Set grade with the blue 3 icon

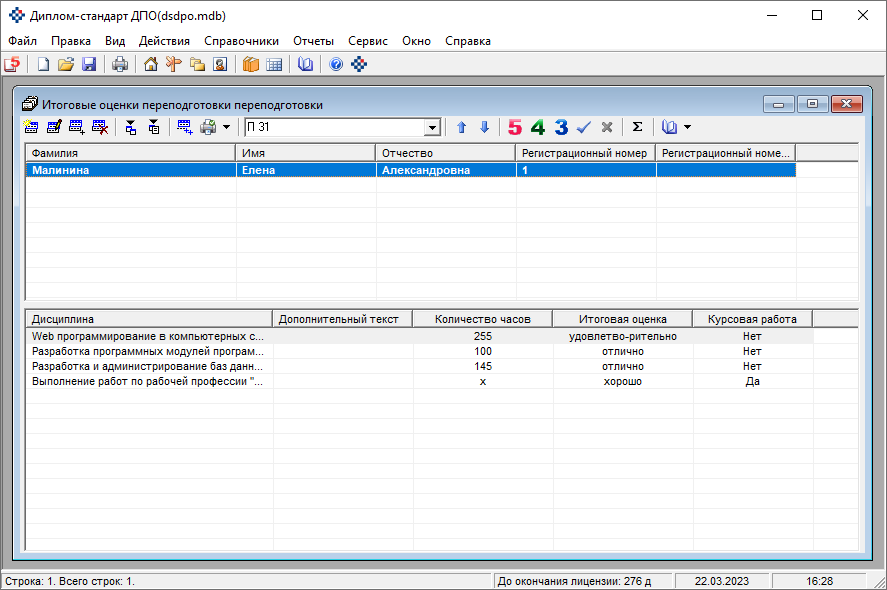(561, 128)
